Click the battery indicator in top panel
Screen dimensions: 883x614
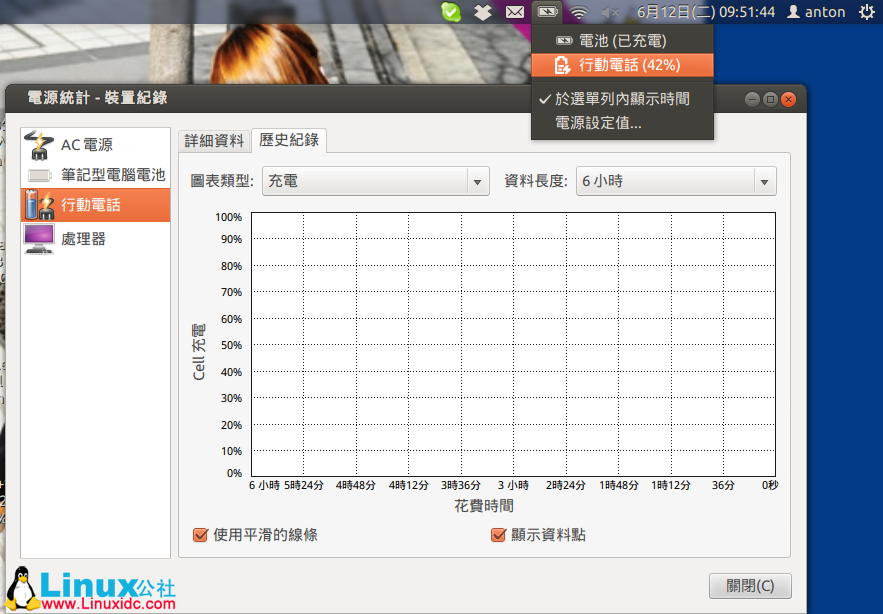click(x=547, y=11)
